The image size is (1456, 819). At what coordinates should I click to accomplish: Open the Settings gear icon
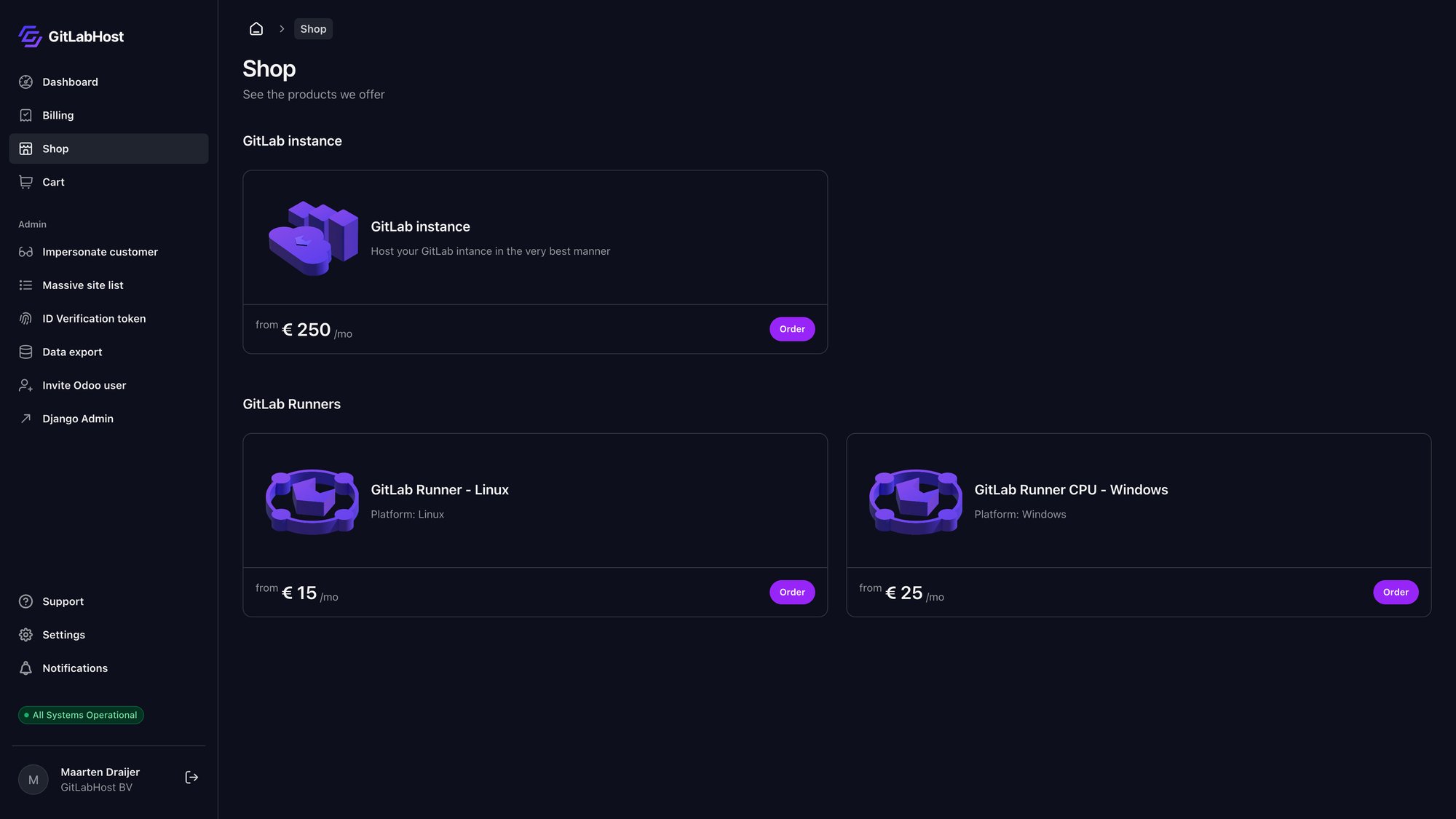[x=25, y=634]
